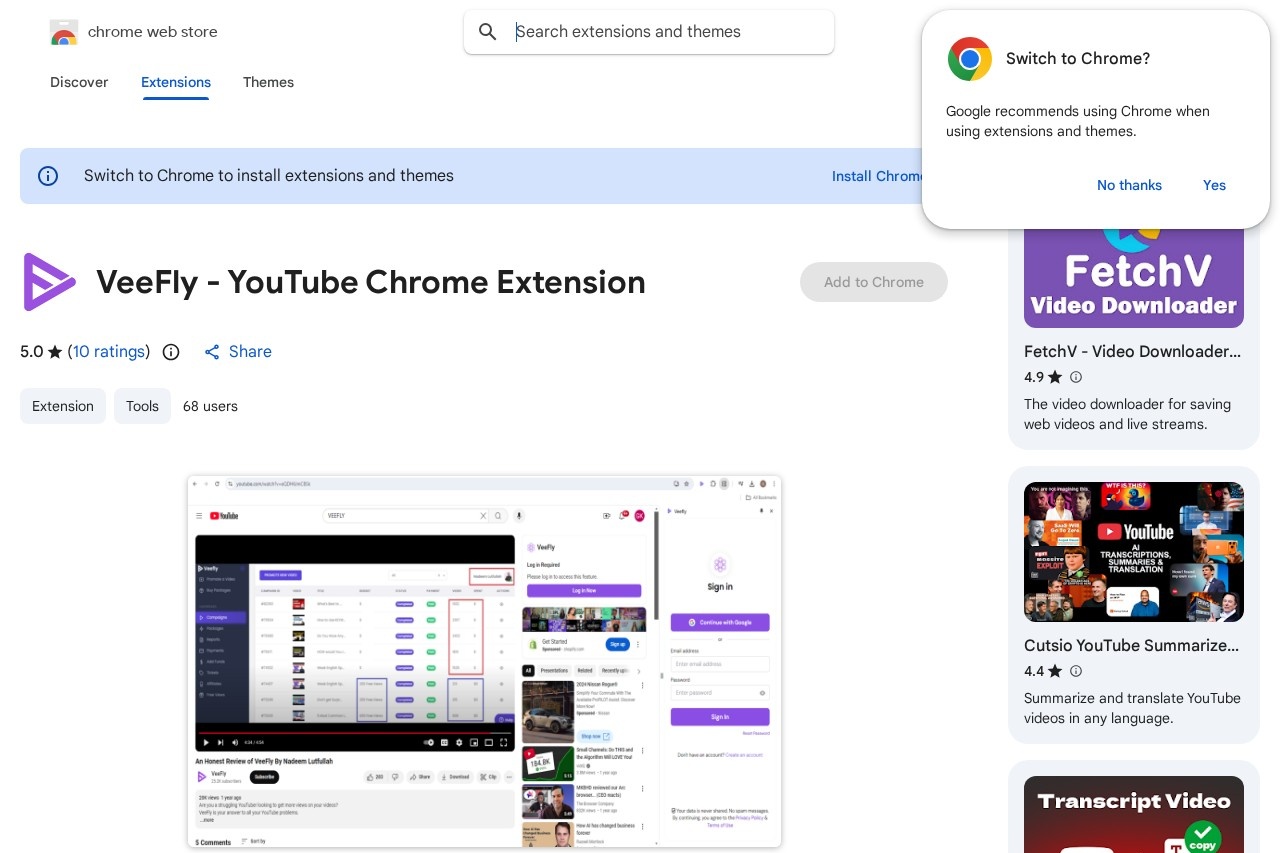This screenshot has width=1280, height=853.
Task: Select the Tools category chip
Action: pos(142,406)
